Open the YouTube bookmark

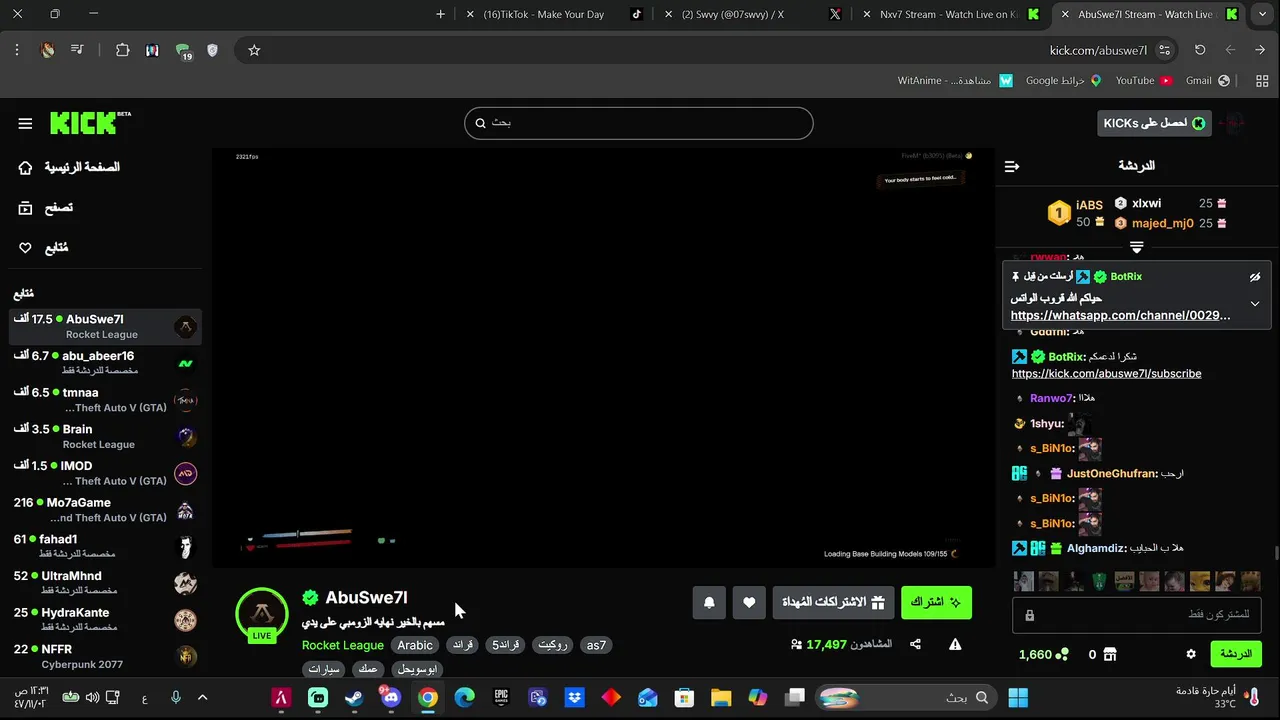tap(1143, 80)
